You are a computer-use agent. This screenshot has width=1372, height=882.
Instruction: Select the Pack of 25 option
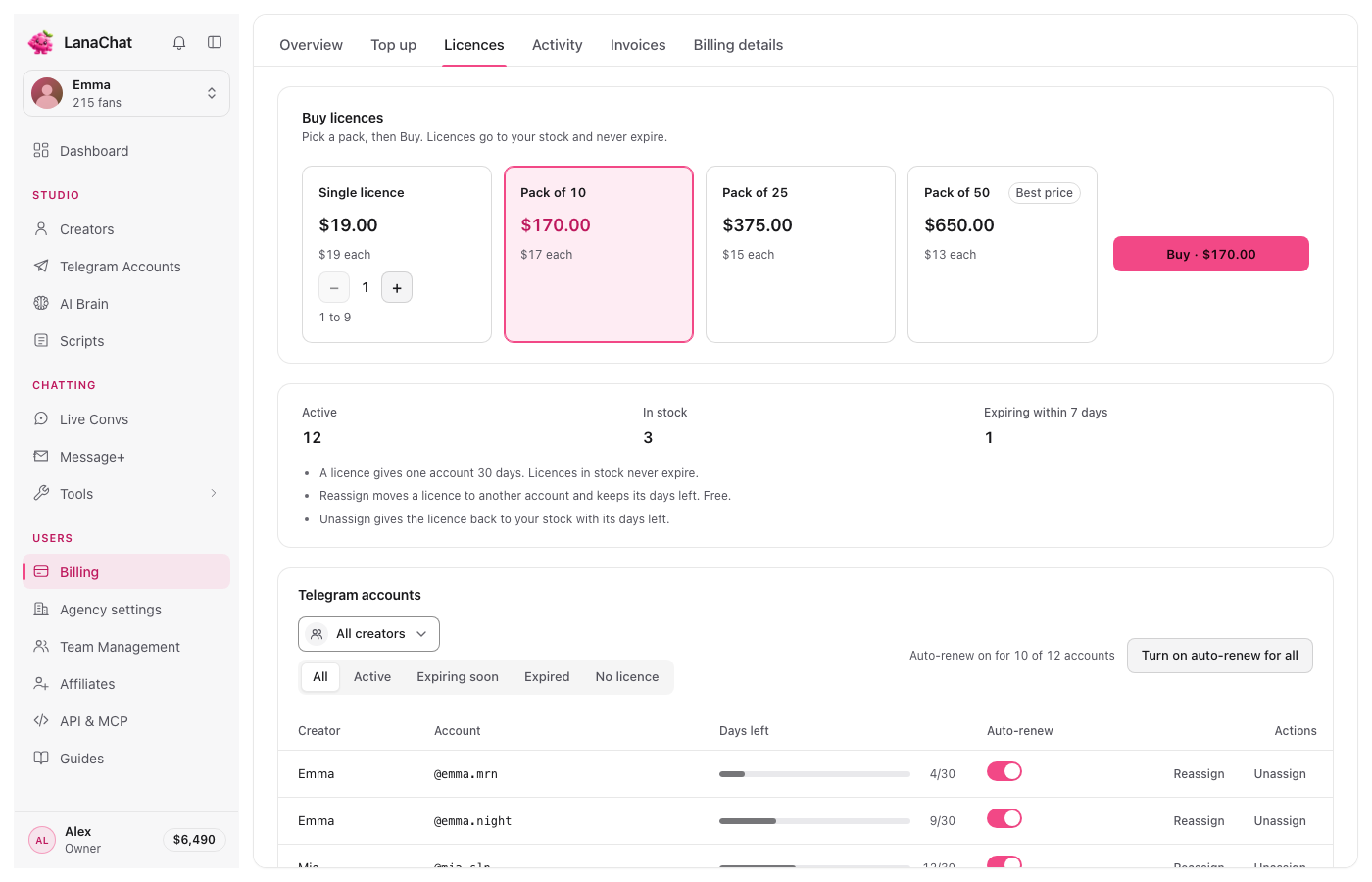801,254
